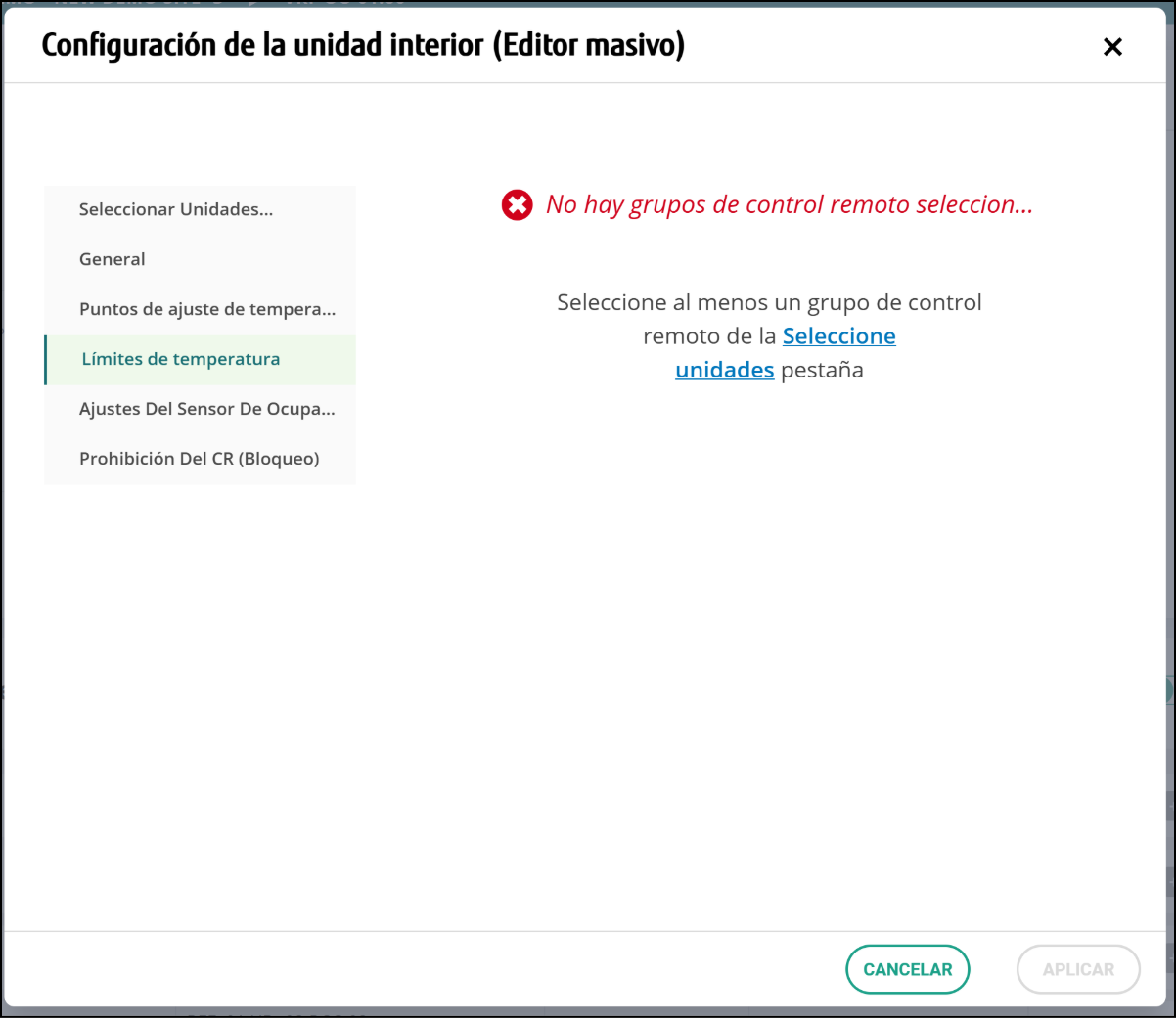Open Puntos de ajuste de temperatura tab
Viewport: 1176px width, 1019px height.
pyautogui.click(x=206, y=309)
